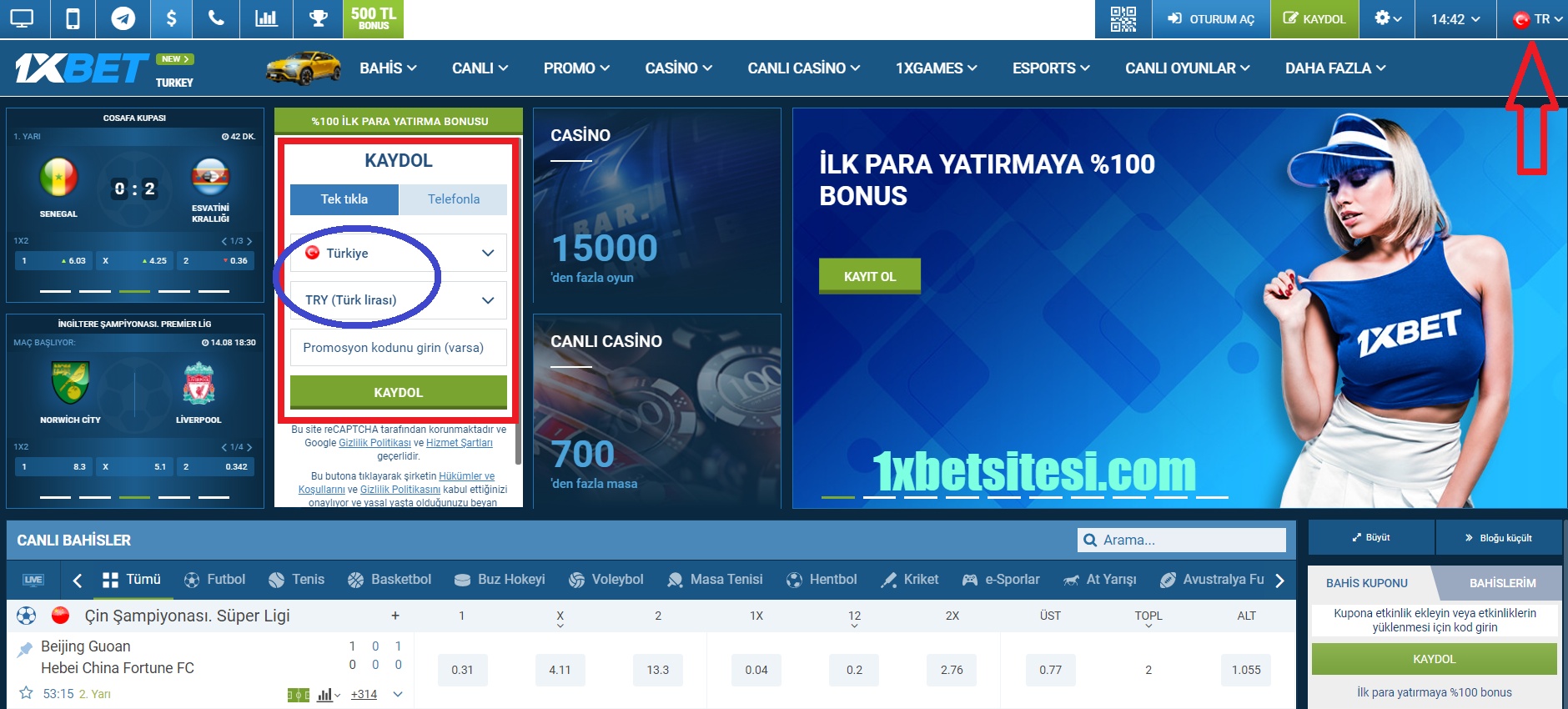Expand the Türkiye country dropdown
The image size is (1568, 709).
(399, 253)
